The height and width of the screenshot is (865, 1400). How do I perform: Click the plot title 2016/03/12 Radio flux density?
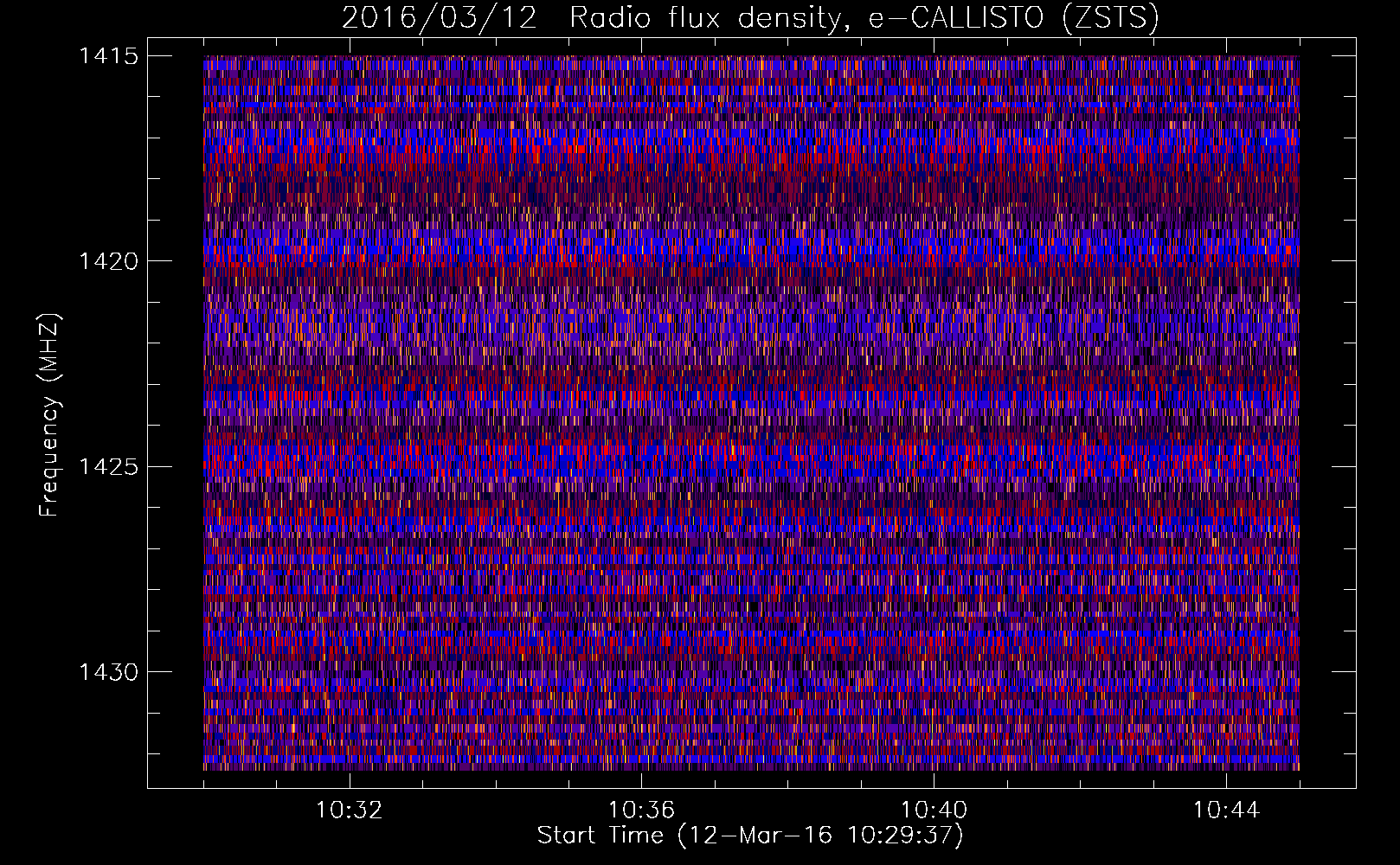pos(750,18)
